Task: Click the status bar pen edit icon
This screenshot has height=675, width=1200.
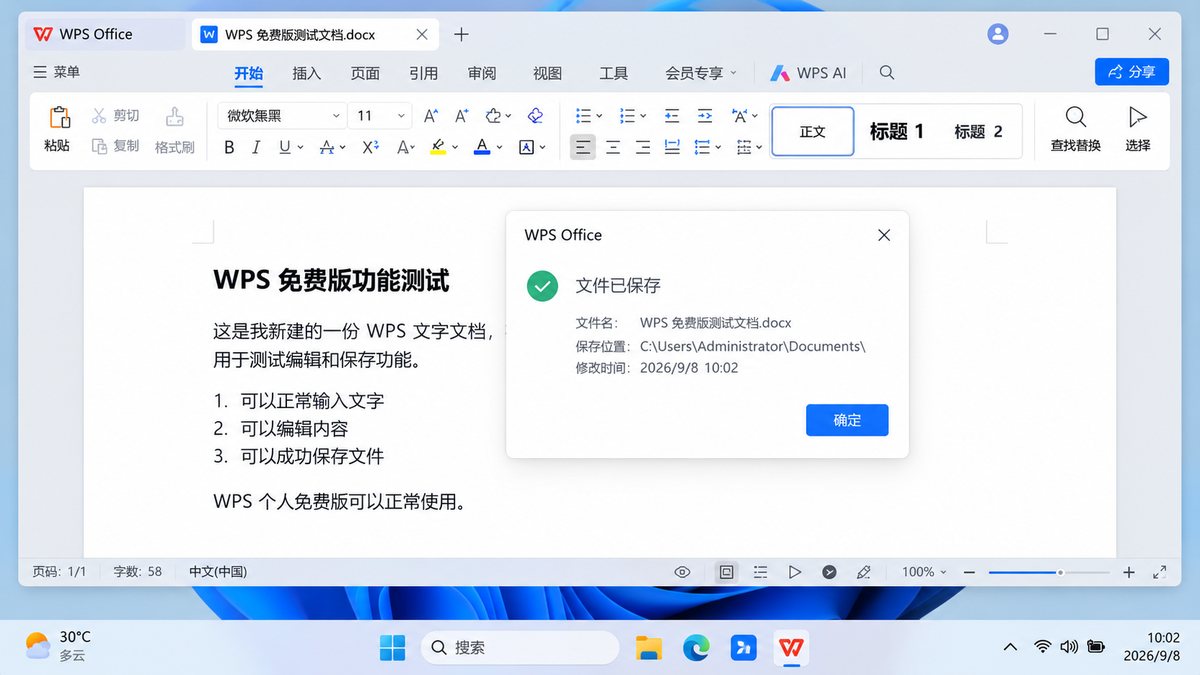Action: click(863, 572)
